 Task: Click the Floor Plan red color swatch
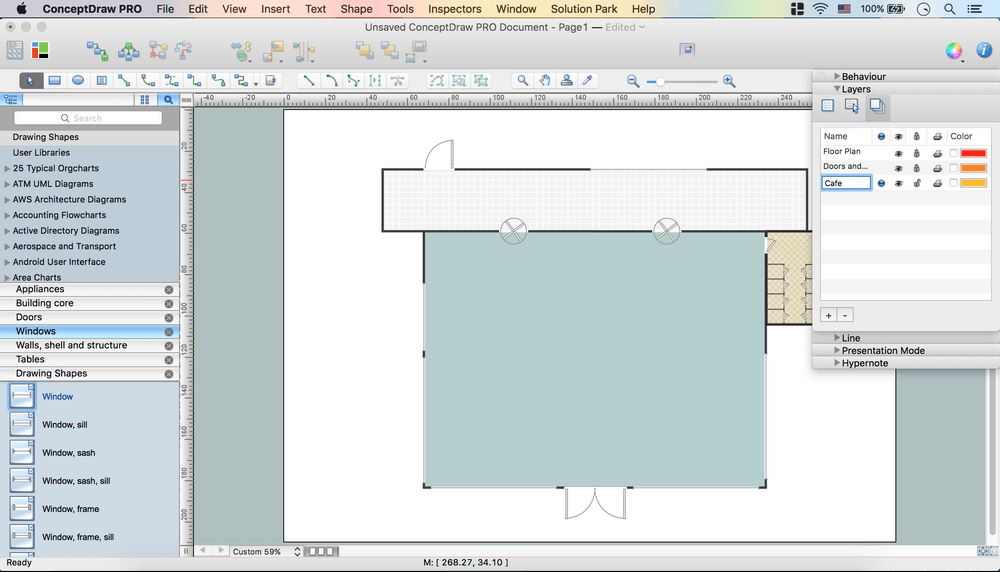tap(973, 153)
